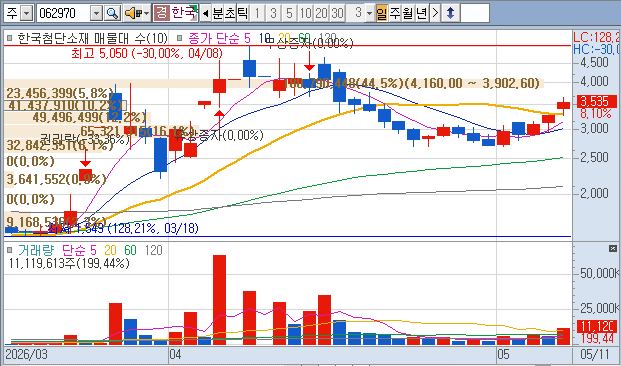Click the 11,119,613주(199.44%) volume text
Image resolution: width=621 pixels, height=366 pixels.
point(69,263)
